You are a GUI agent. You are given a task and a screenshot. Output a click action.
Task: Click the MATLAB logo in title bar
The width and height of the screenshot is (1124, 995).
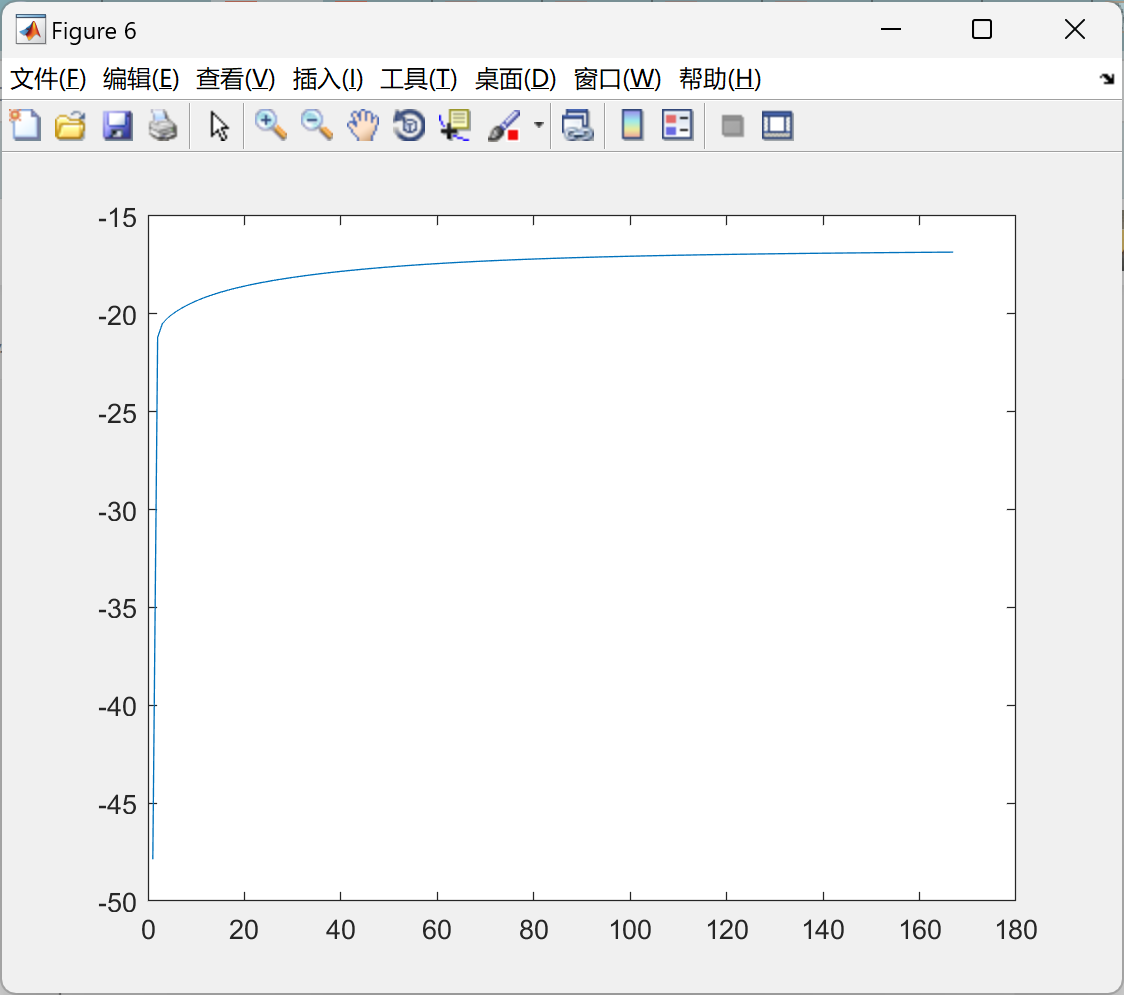pyautogui.click(x=31, y=30)
